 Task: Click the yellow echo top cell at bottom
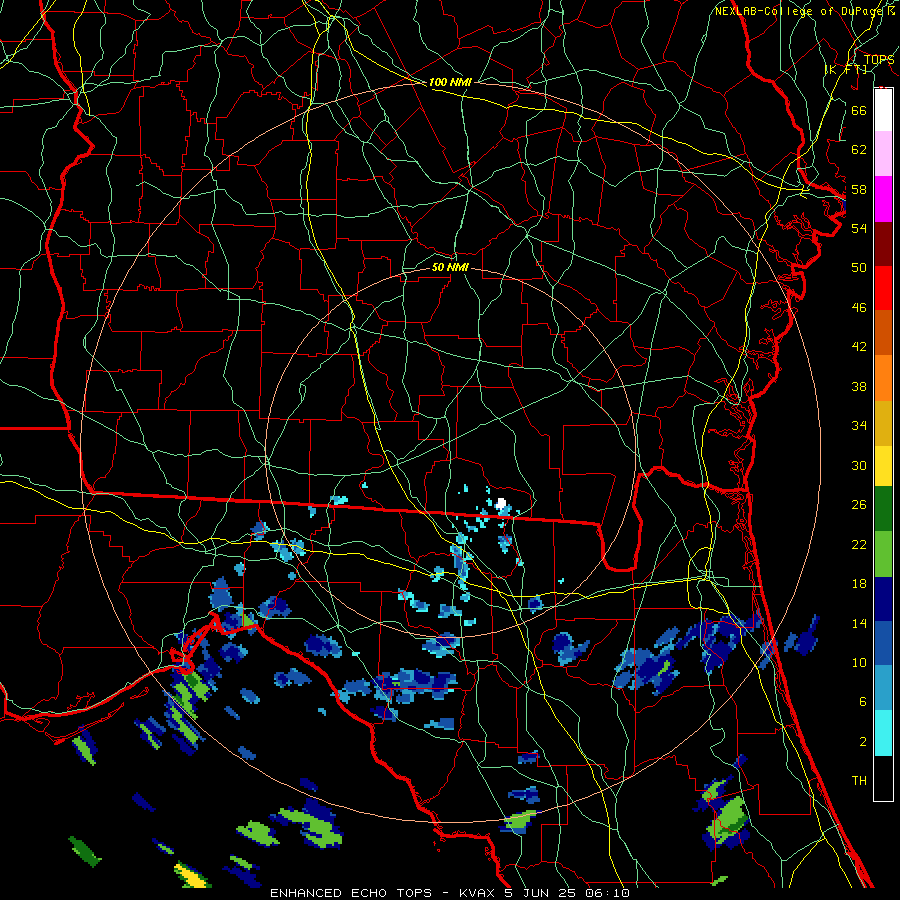pos(190,875)
